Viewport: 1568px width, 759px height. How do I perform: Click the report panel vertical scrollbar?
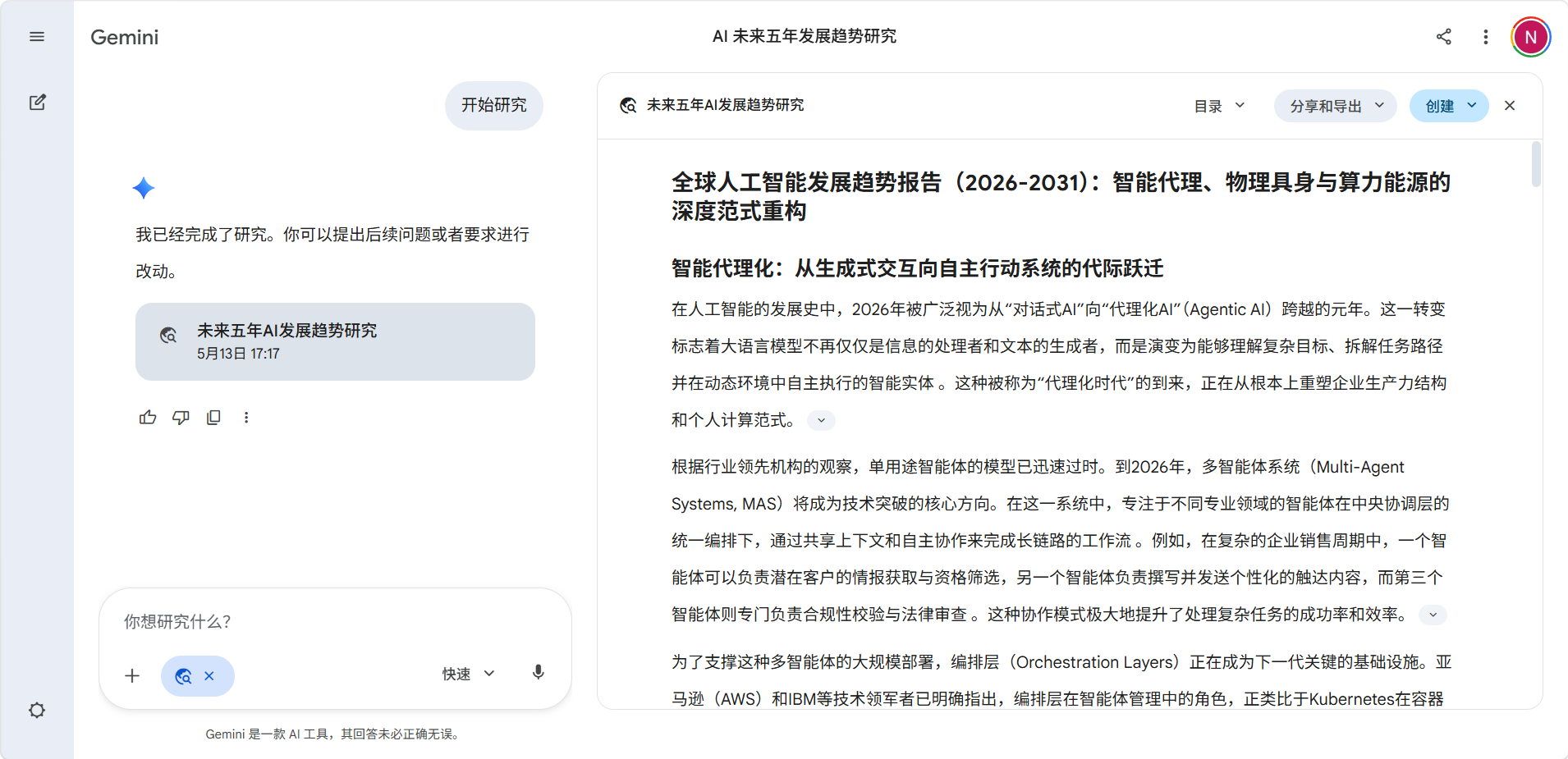(x=1536, y=164)
